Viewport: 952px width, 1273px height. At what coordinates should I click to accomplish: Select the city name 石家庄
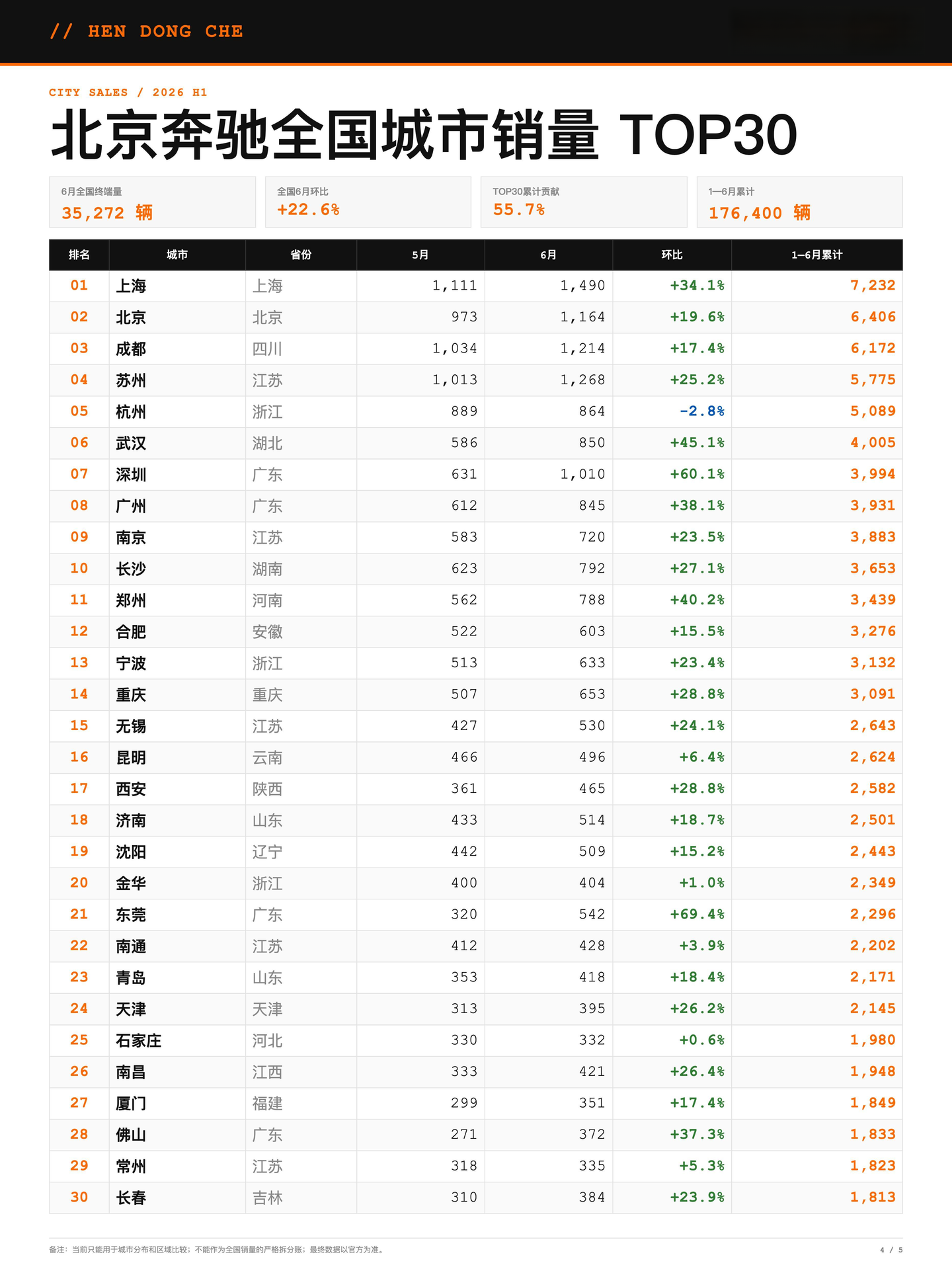coord(139,1040)
